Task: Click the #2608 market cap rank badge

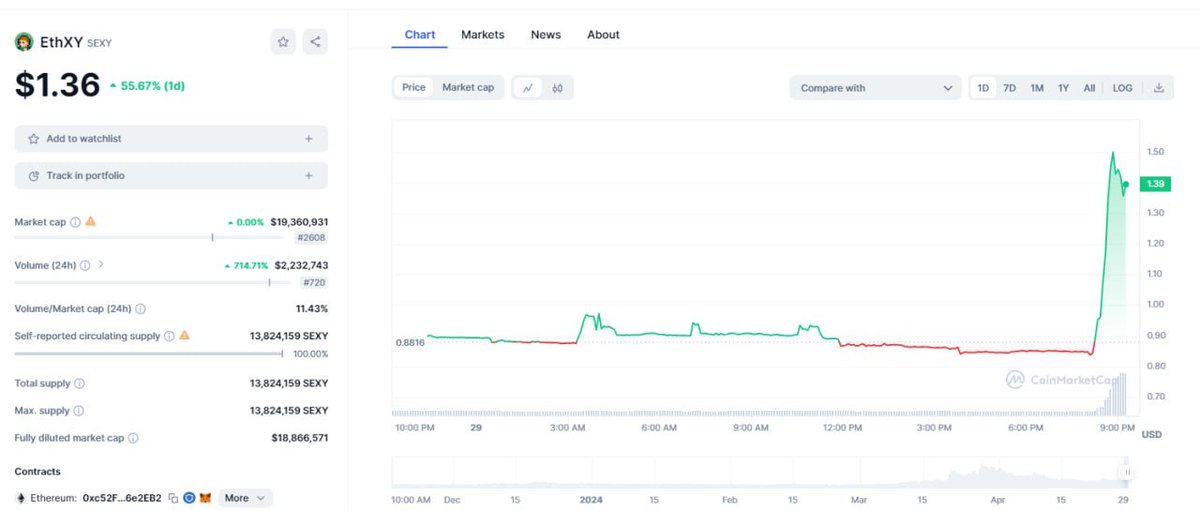Action: tap(311, 238)
